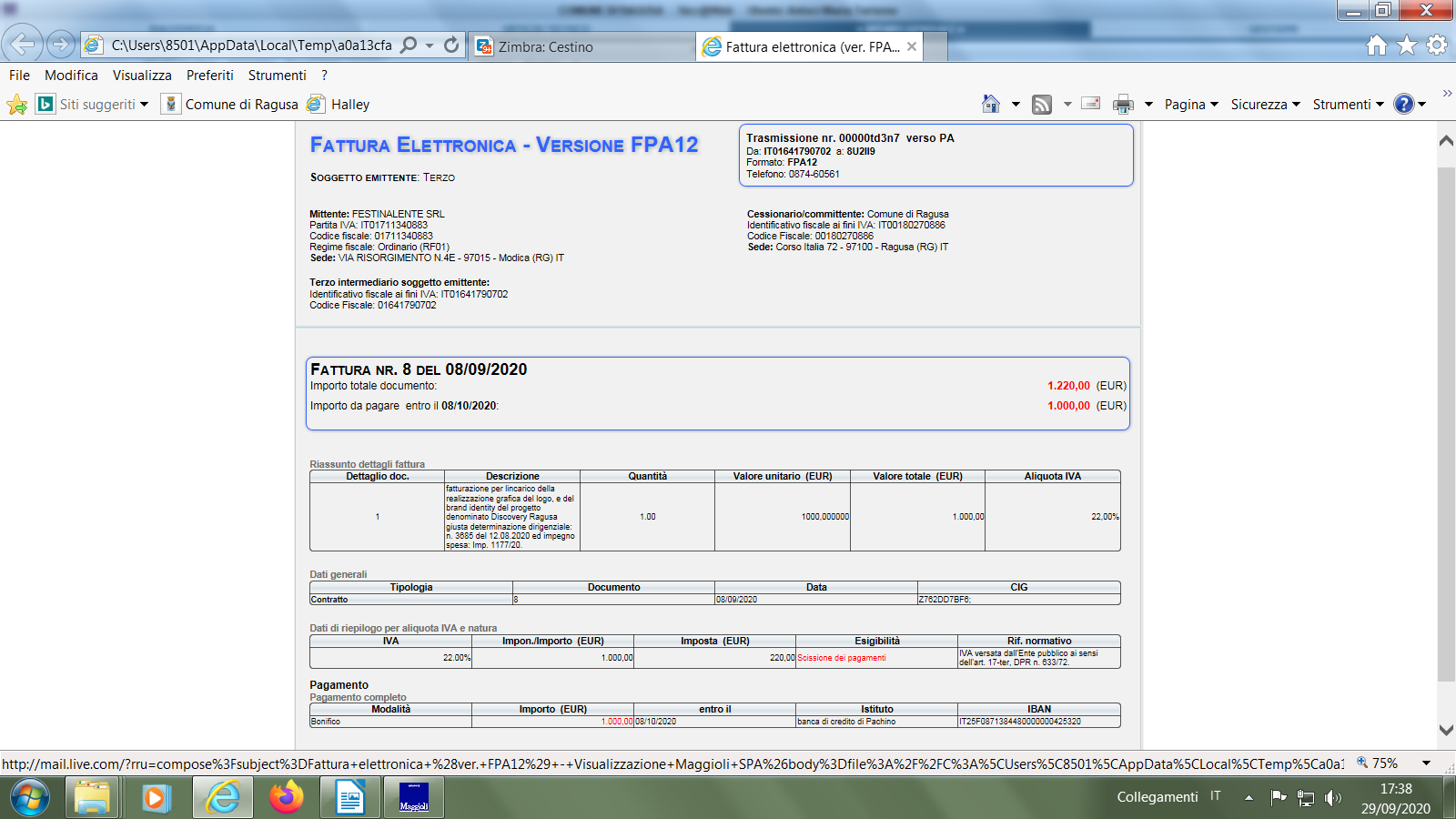
Task: Click the Refresh page icon
Action: [x=451, y=45]
